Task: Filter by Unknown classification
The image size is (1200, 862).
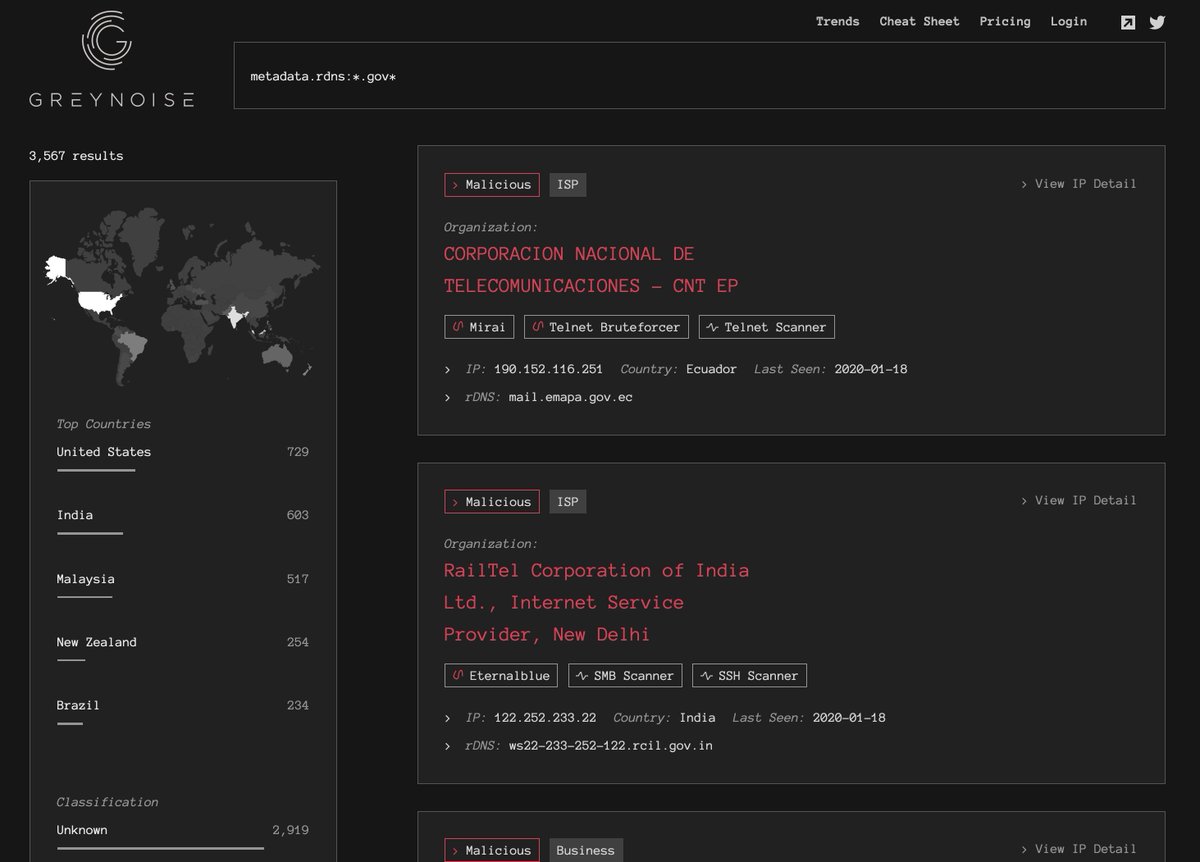Action: click(x=182, y=835)
